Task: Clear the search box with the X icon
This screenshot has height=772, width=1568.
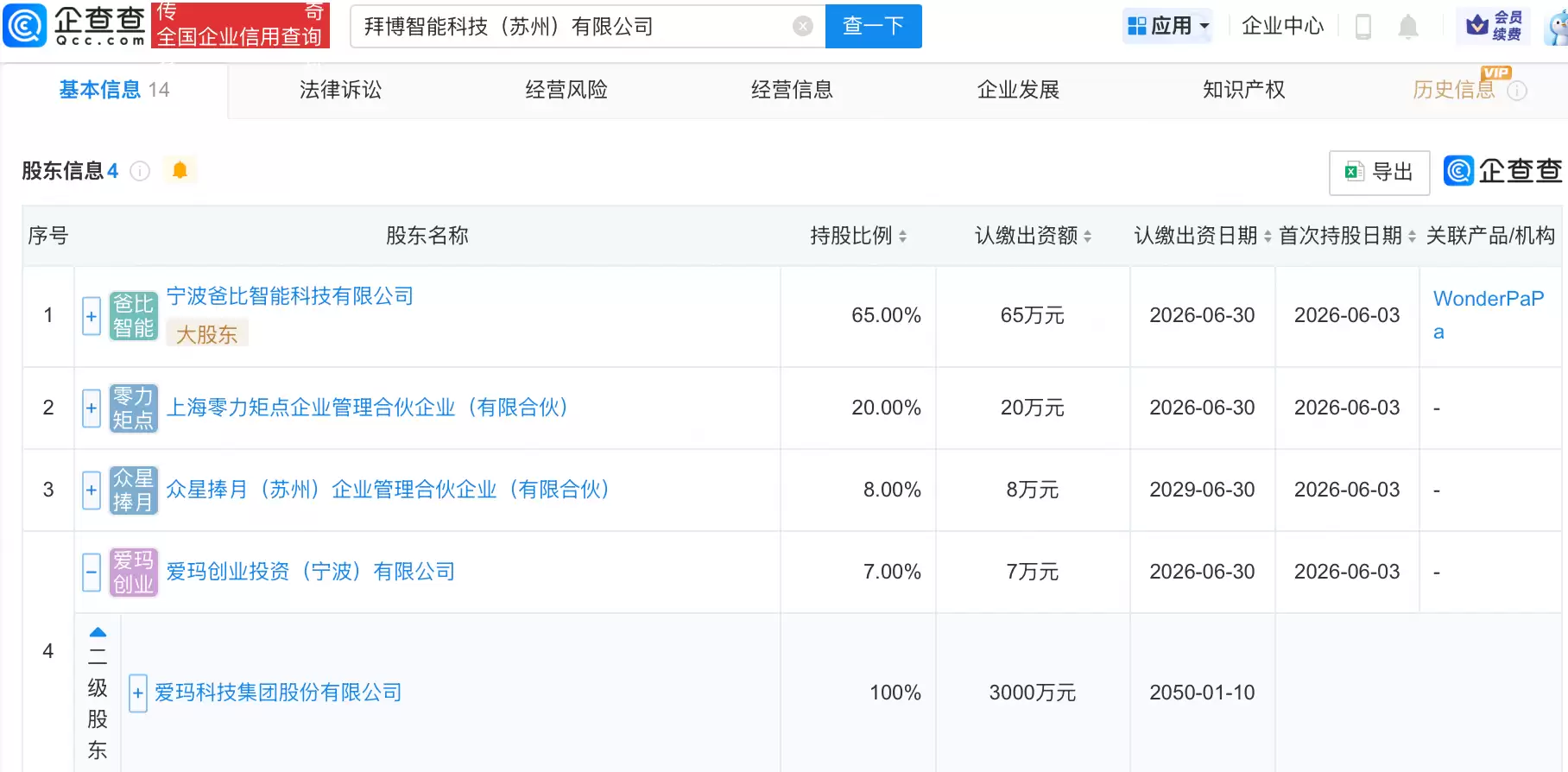Action: (x=803, y=27)
